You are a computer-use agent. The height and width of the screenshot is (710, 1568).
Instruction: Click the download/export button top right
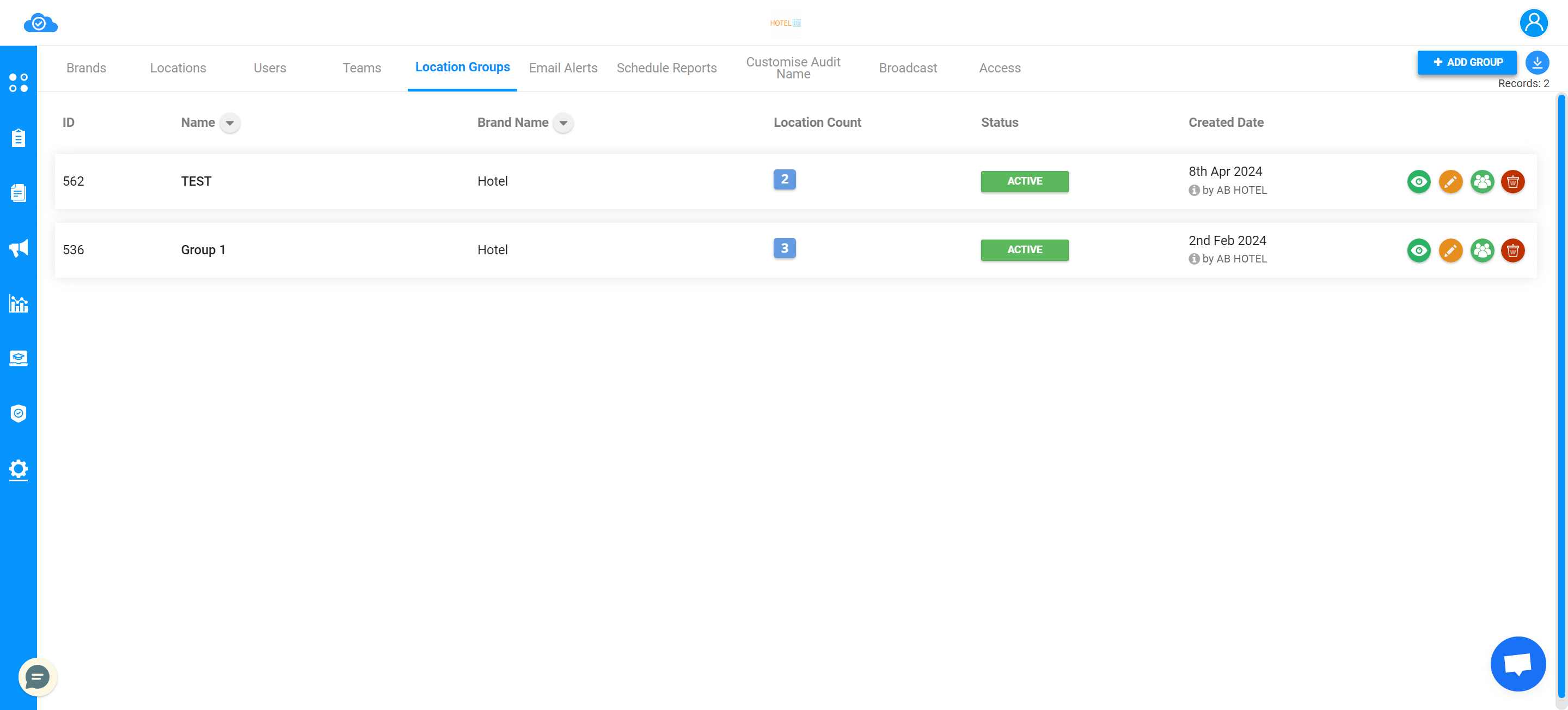[x=1537, y=62]
